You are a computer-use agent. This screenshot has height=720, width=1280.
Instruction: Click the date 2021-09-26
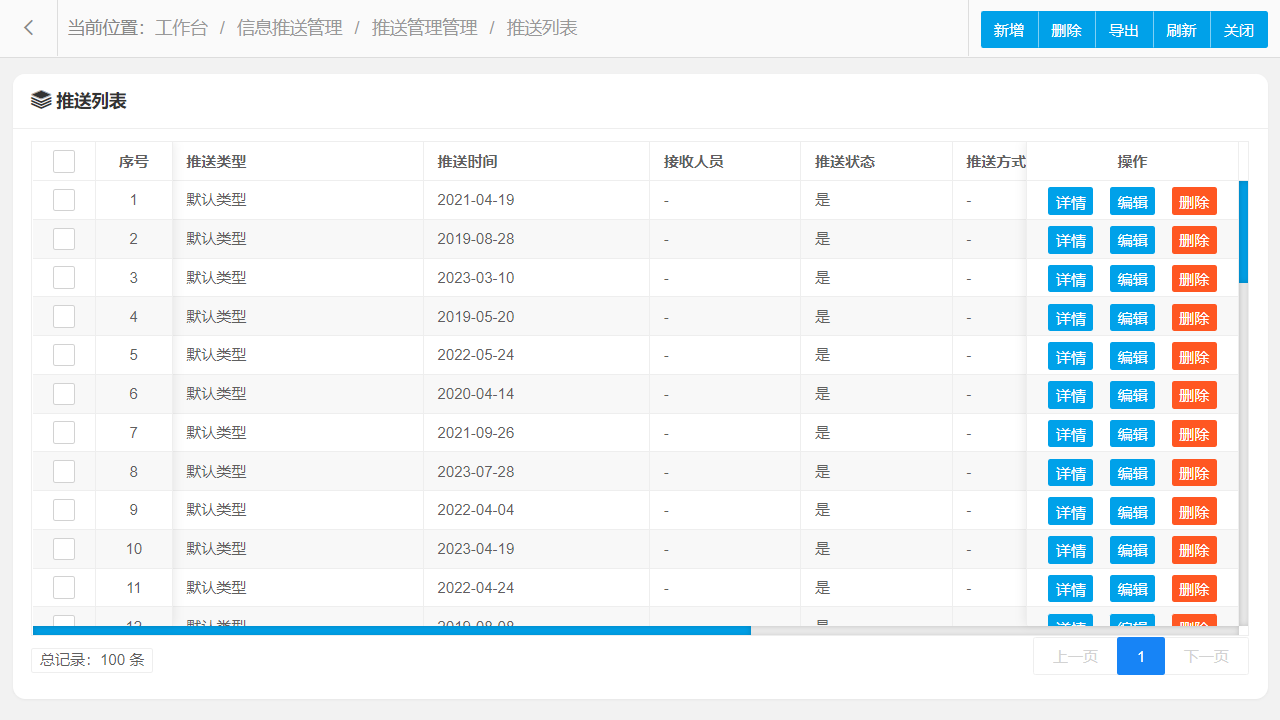tap(476, 433)
